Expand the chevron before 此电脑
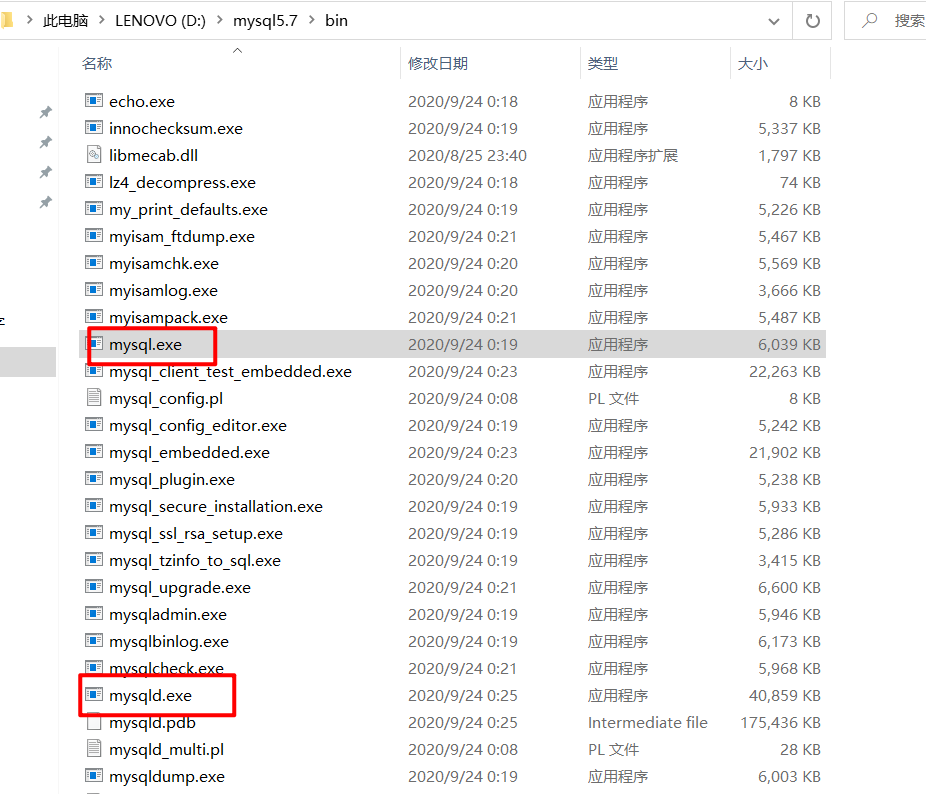This screenshot has height=794, width=926. pyautogui.click(x=30, y=20)
